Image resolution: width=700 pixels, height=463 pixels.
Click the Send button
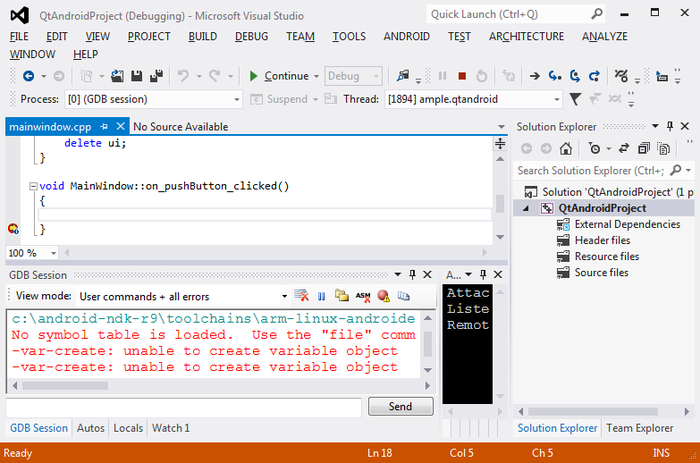(400, 406)
